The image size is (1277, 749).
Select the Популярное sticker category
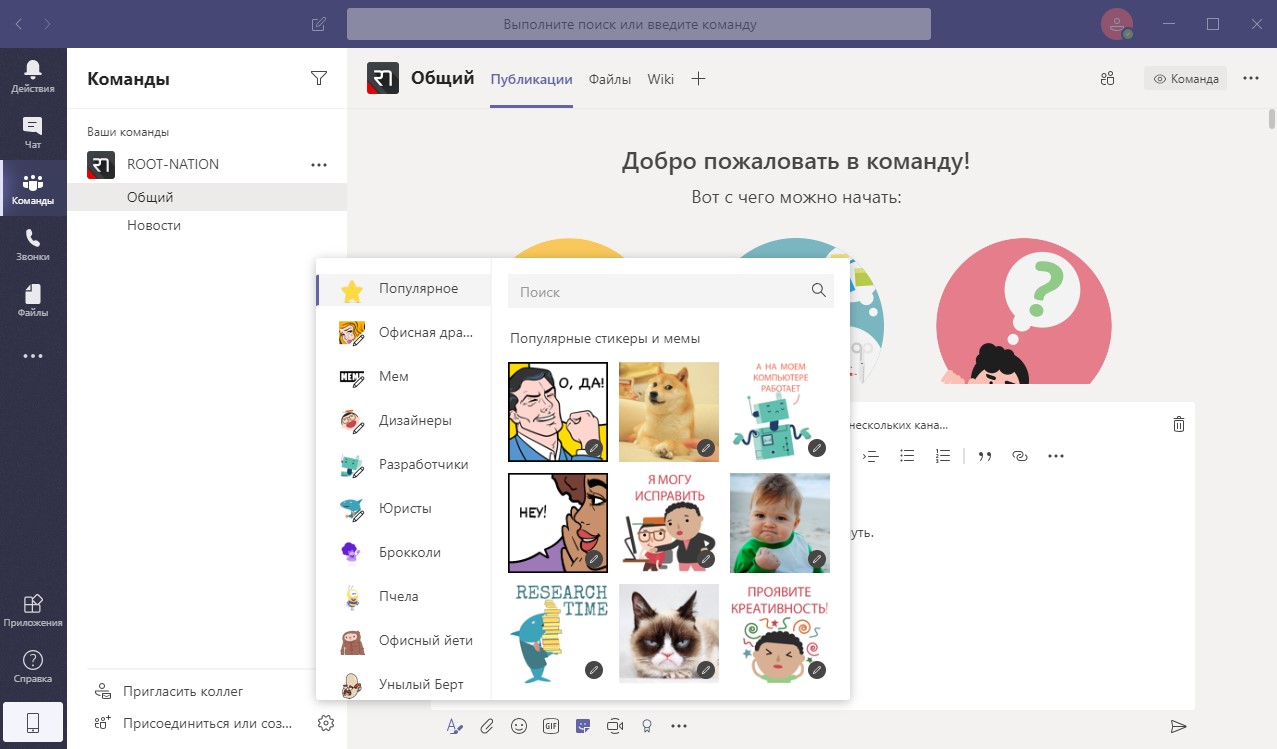(x=404, y=289)
